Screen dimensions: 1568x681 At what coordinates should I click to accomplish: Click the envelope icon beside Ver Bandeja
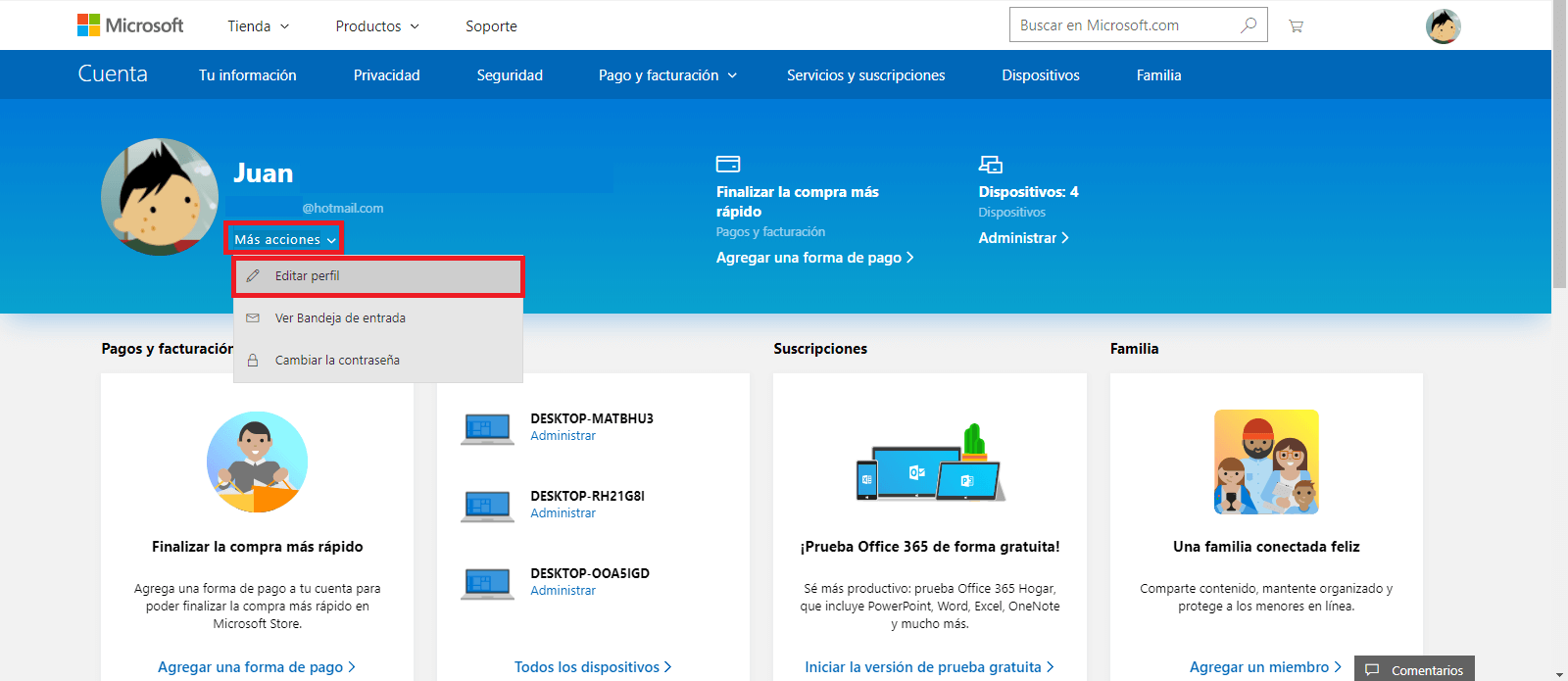click(253, 318)
